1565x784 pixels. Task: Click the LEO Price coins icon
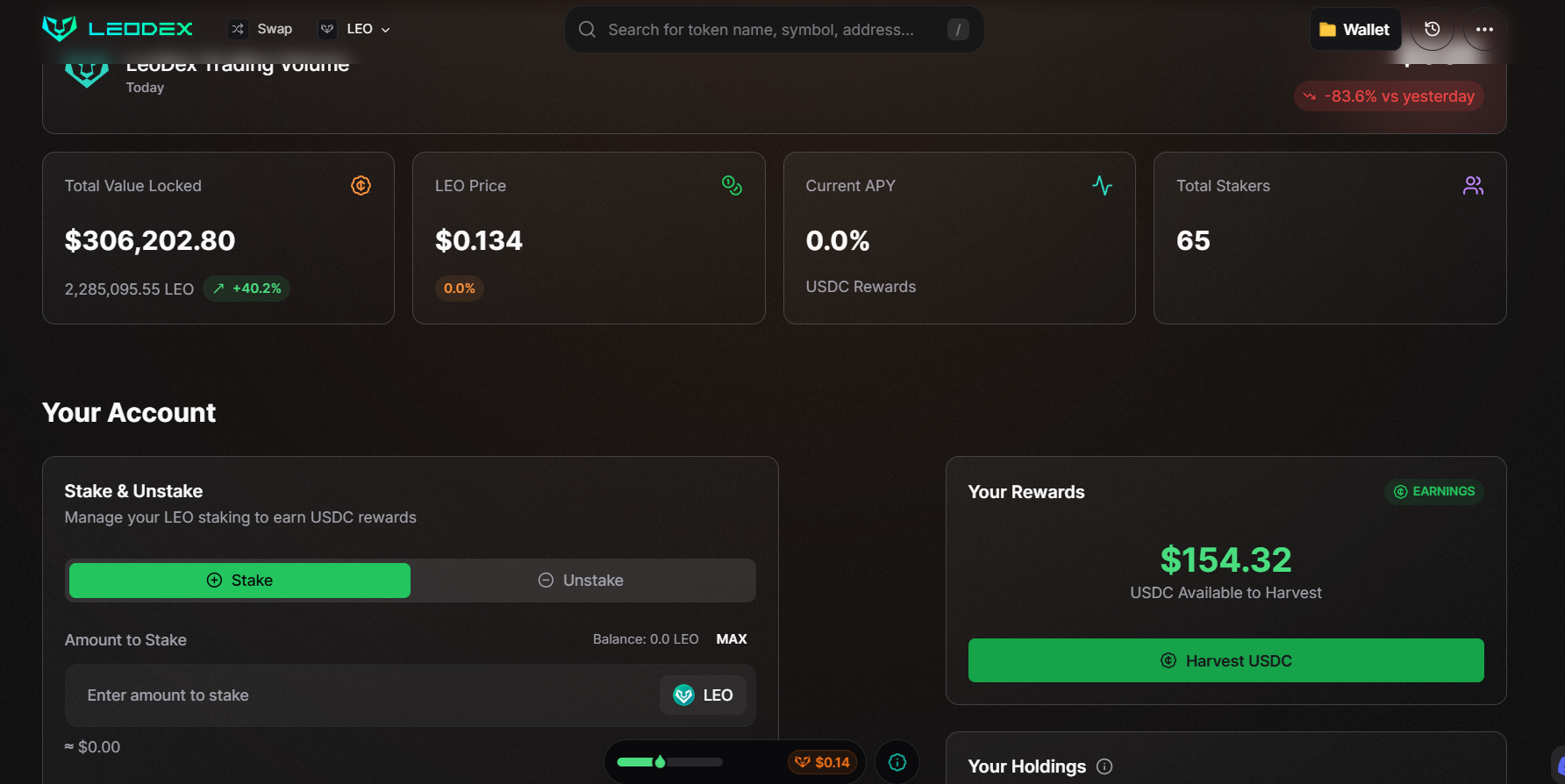732,185
